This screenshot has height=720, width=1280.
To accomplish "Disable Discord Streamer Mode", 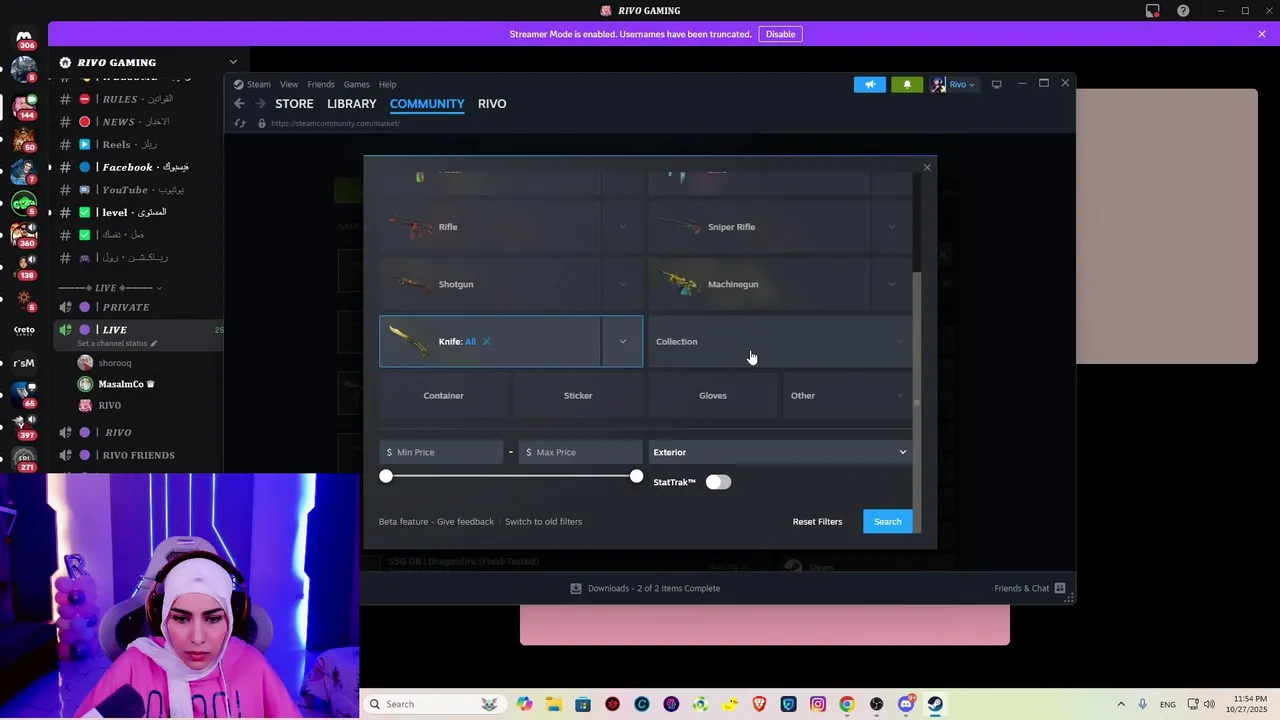I will pyautogui.click(x=780, y=34).
